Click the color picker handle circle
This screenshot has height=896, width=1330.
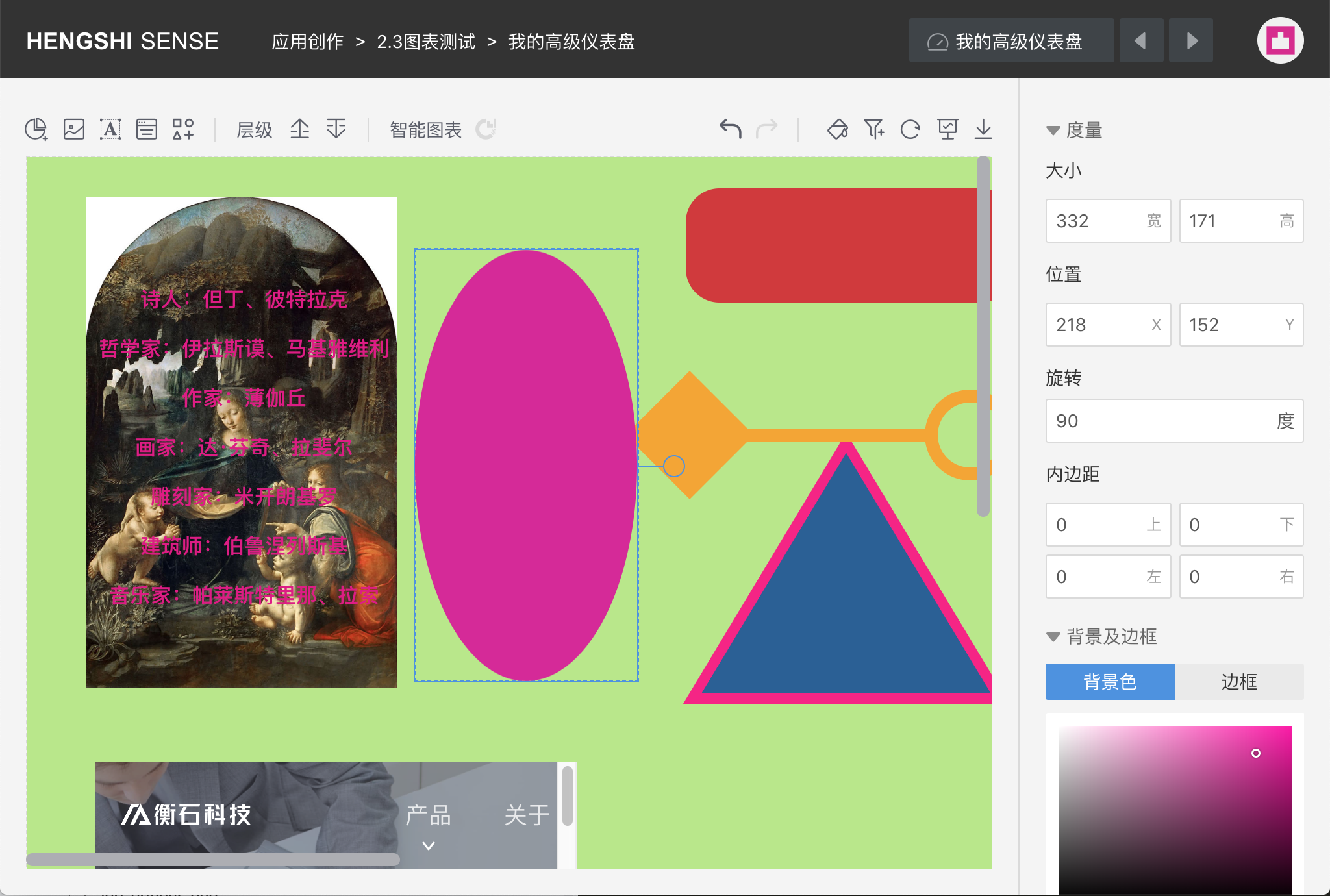tap(1256, 753)
